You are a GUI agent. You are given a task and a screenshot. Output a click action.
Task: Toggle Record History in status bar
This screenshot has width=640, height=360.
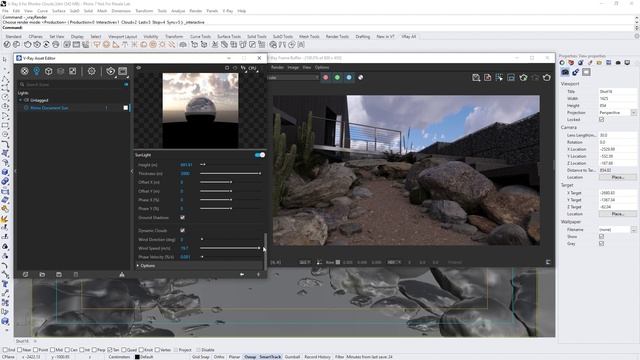point(317,357)
